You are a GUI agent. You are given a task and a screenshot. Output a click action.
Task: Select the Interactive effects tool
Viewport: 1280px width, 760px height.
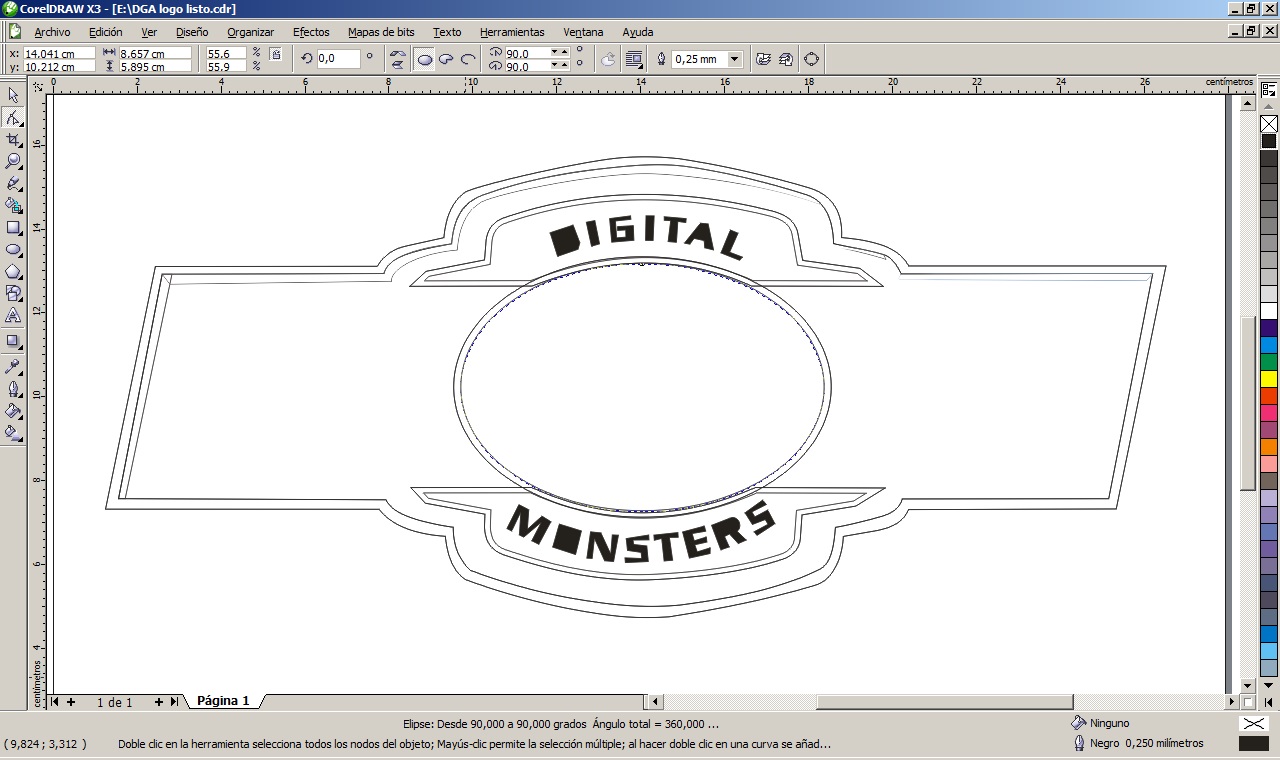(13, 341)
